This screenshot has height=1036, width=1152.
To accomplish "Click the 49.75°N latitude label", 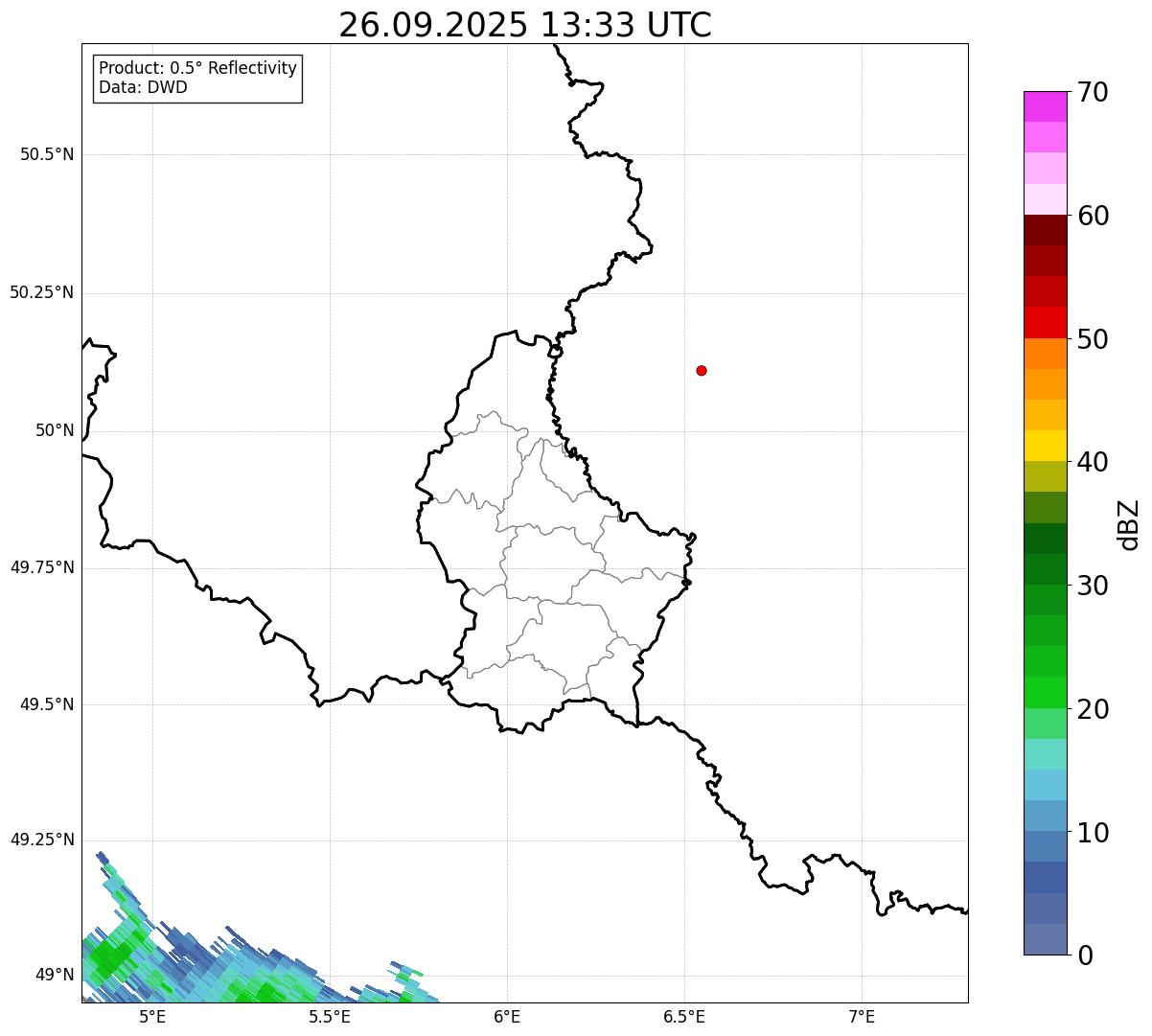I will coord(42,567).
